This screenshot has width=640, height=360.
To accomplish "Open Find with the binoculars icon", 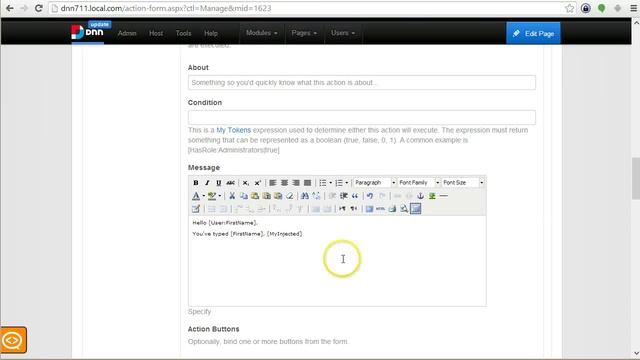I will click(305, 196).
